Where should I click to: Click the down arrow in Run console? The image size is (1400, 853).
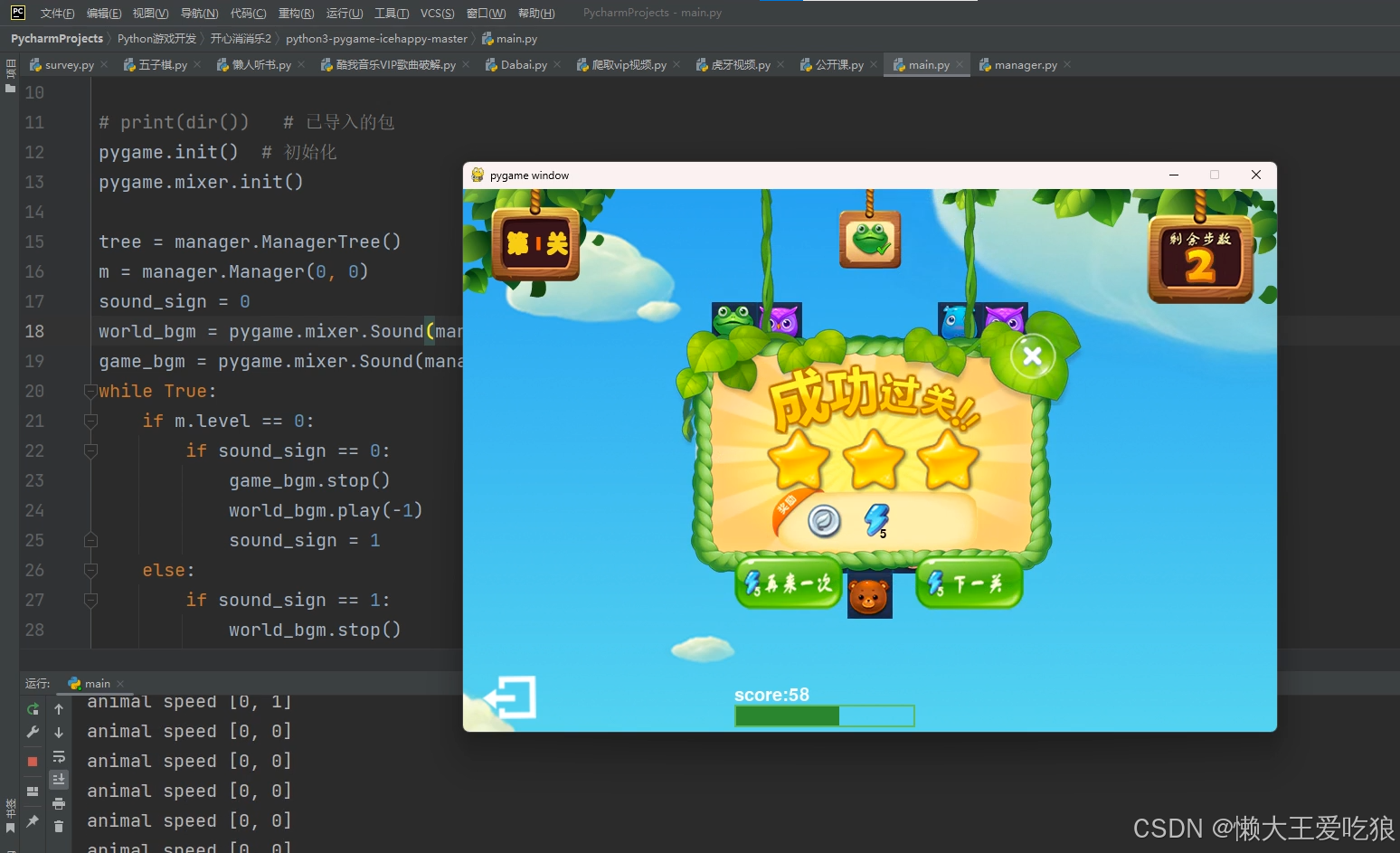coord(59,733)
